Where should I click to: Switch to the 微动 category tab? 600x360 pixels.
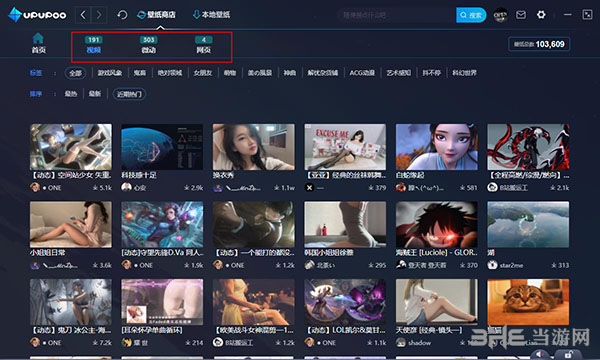pyautogui.click(x=148, y=45)
